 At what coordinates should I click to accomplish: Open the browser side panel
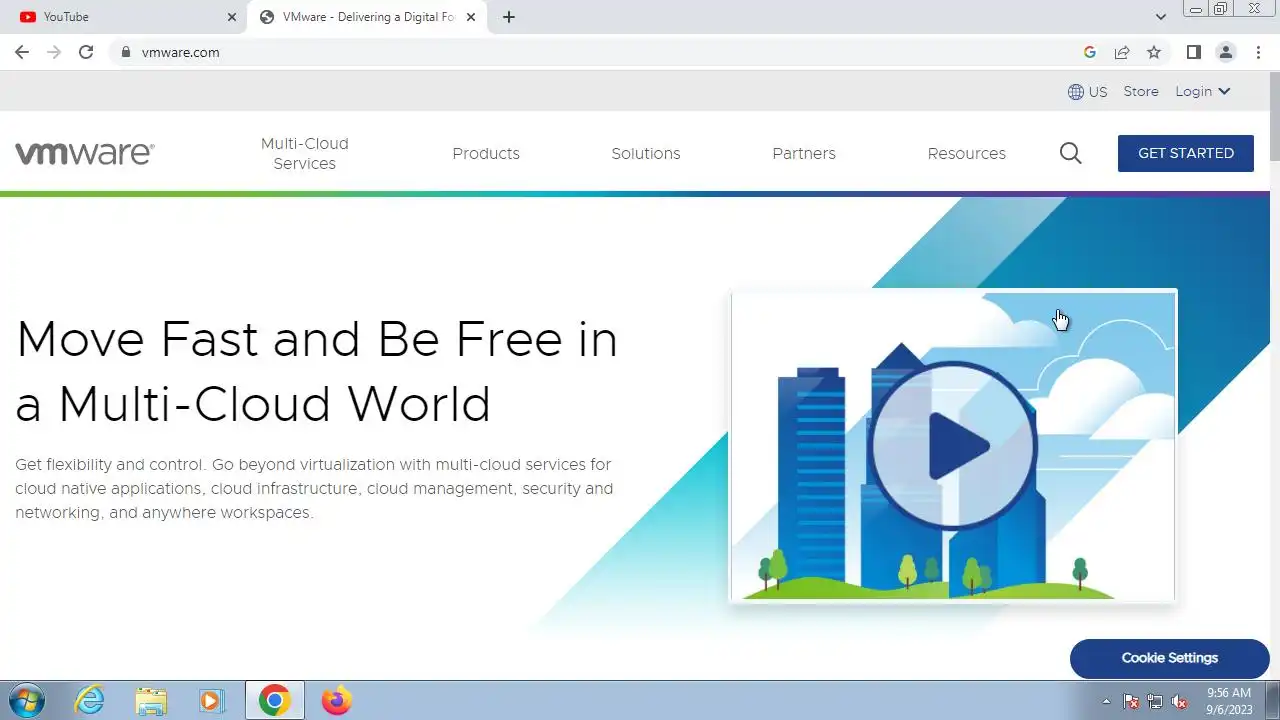click(x=1193, y=52)
